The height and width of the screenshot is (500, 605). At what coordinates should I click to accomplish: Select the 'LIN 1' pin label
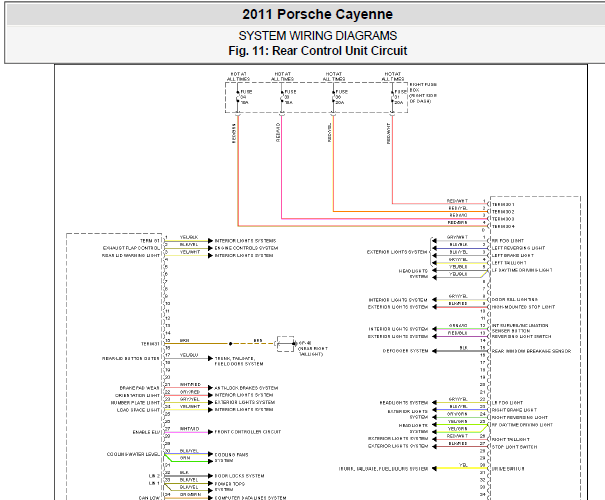pyautogui.click(x=154, y=483)
